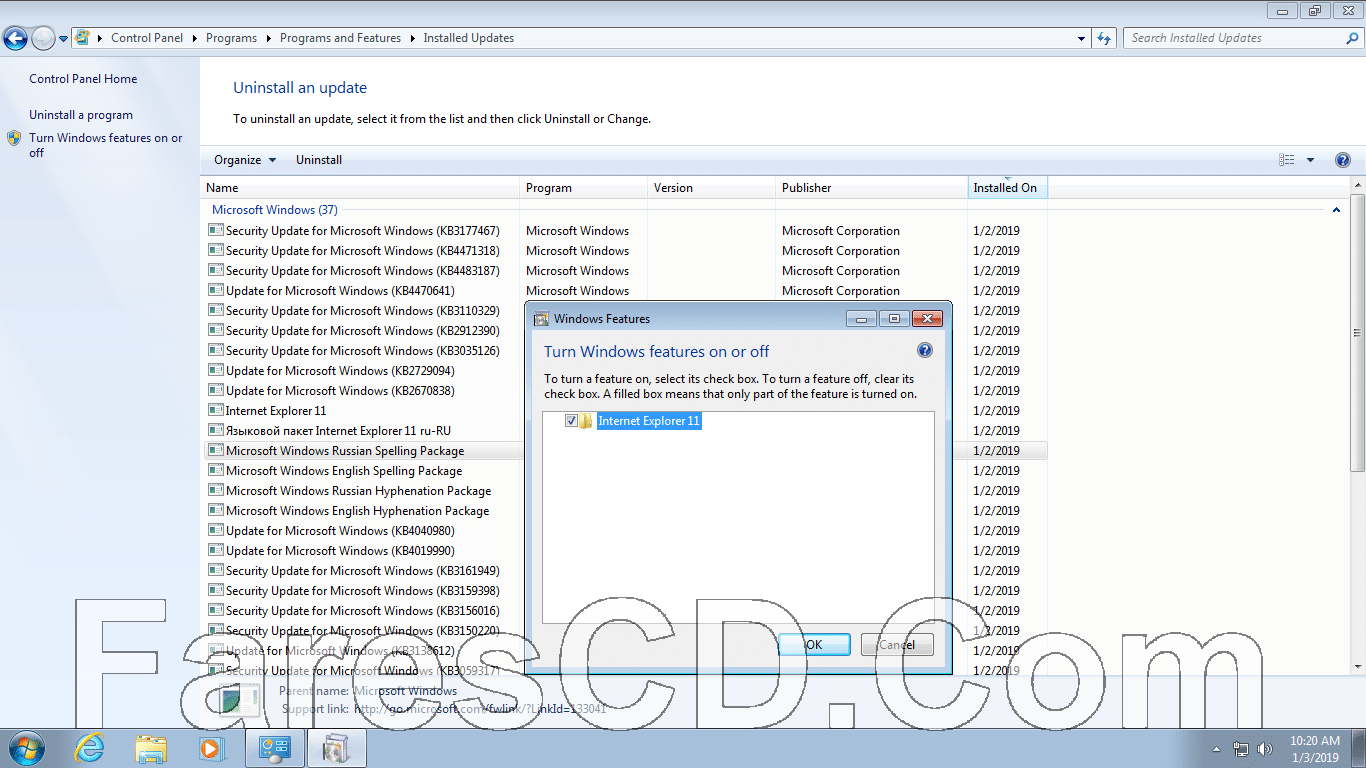1366x768 pixels.
Task: Click the Windows Features dialog help icon
Action: 925,351
